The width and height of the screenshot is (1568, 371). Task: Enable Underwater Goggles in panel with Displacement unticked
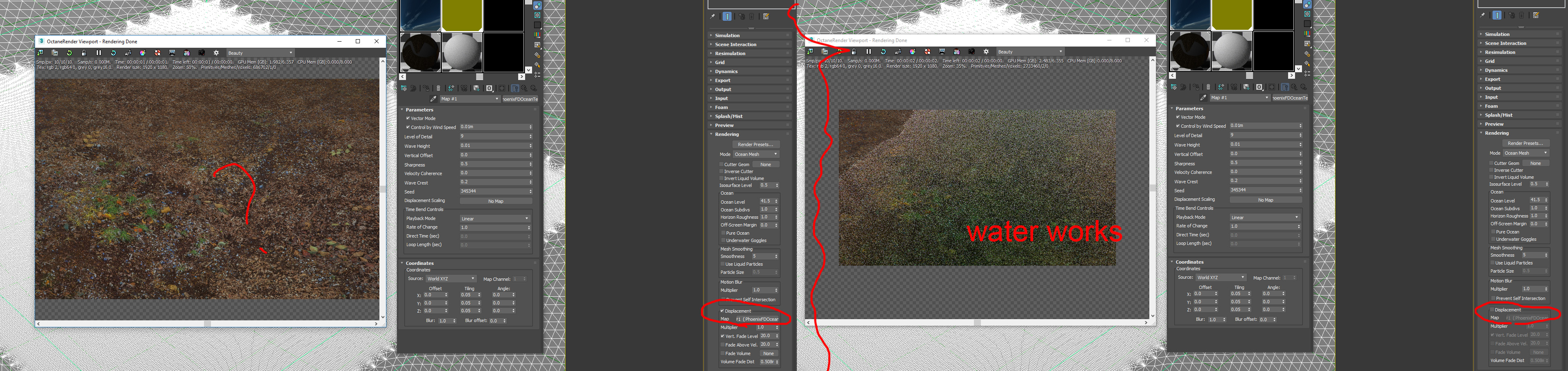pos(1493,239)
